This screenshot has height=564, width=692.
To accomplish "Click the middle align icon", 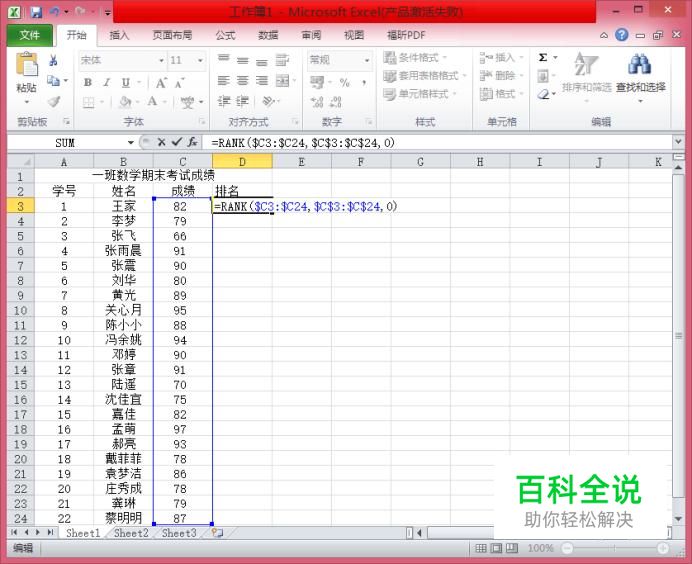I will click(243, 60).
